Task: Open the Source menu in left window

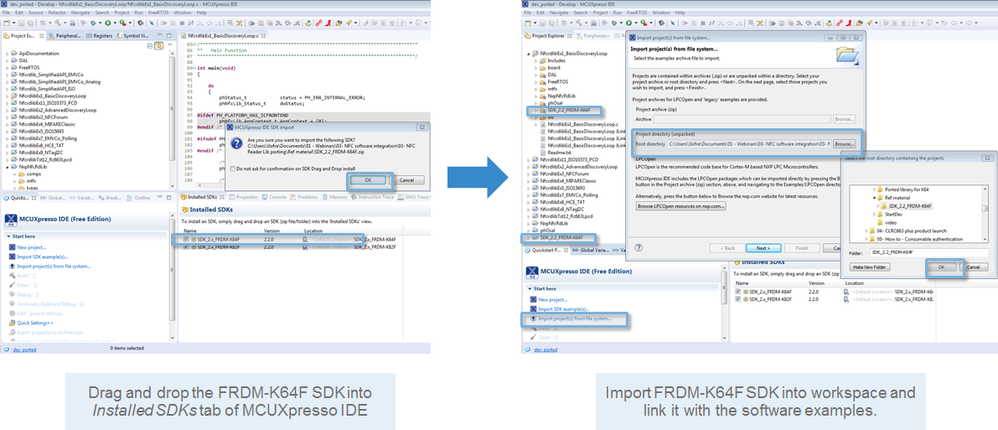Action: [x=36, y=13]
